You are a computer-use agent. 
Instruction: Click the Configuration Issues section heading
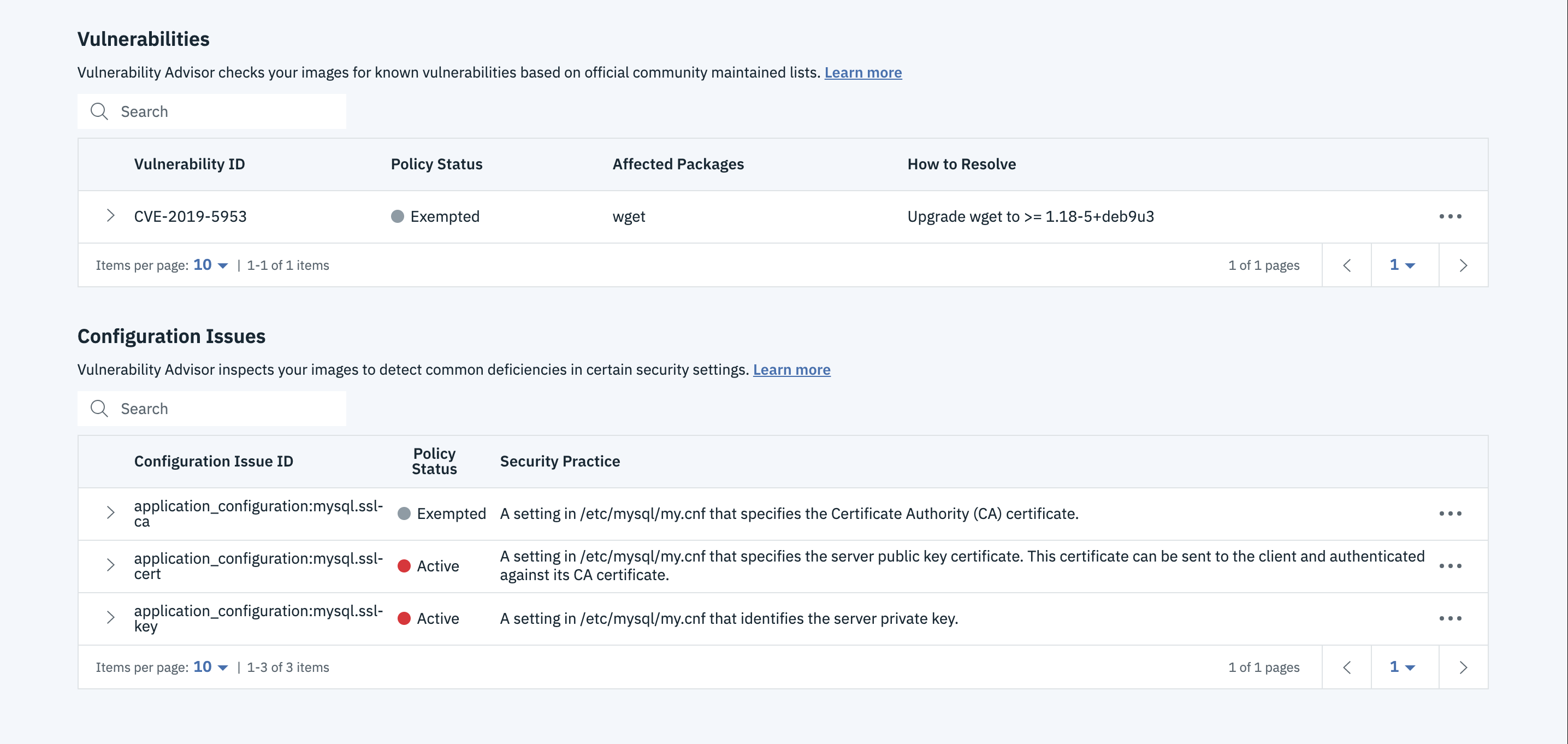[x=171, y=336]
